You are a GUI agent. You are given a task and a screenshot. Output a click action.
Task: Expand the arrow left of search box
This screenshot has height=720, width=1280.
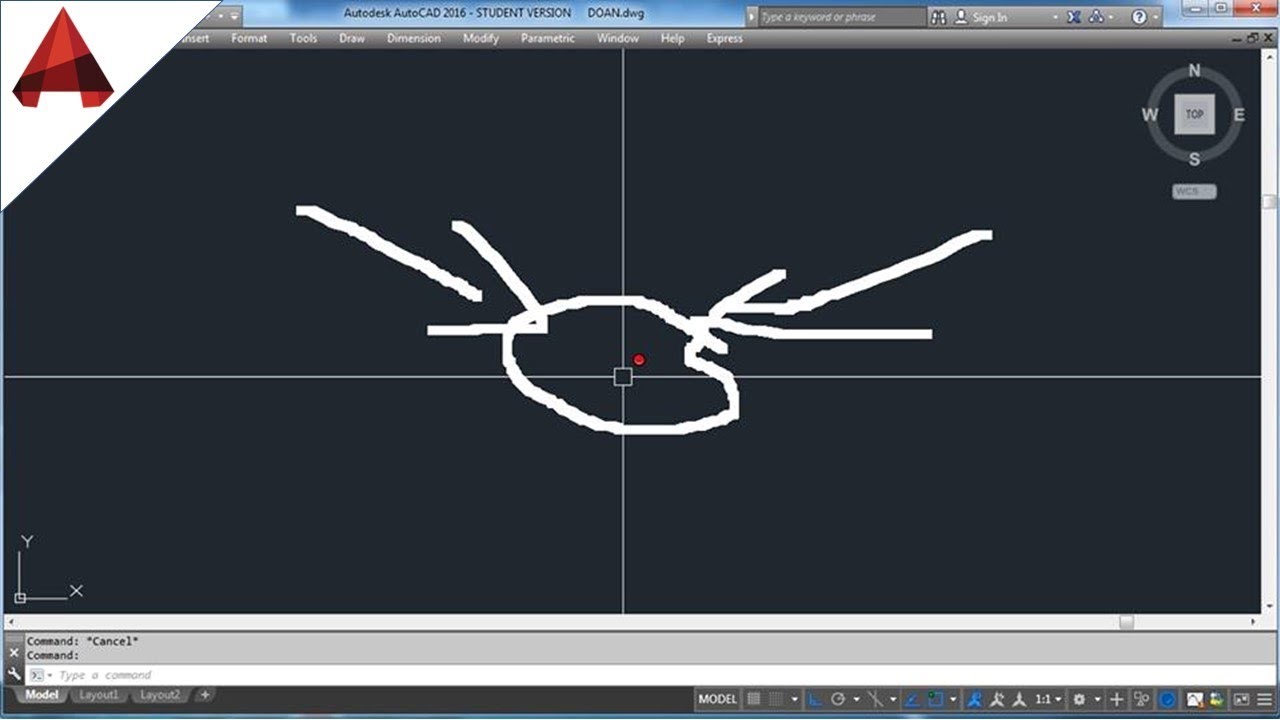point(751,17)
